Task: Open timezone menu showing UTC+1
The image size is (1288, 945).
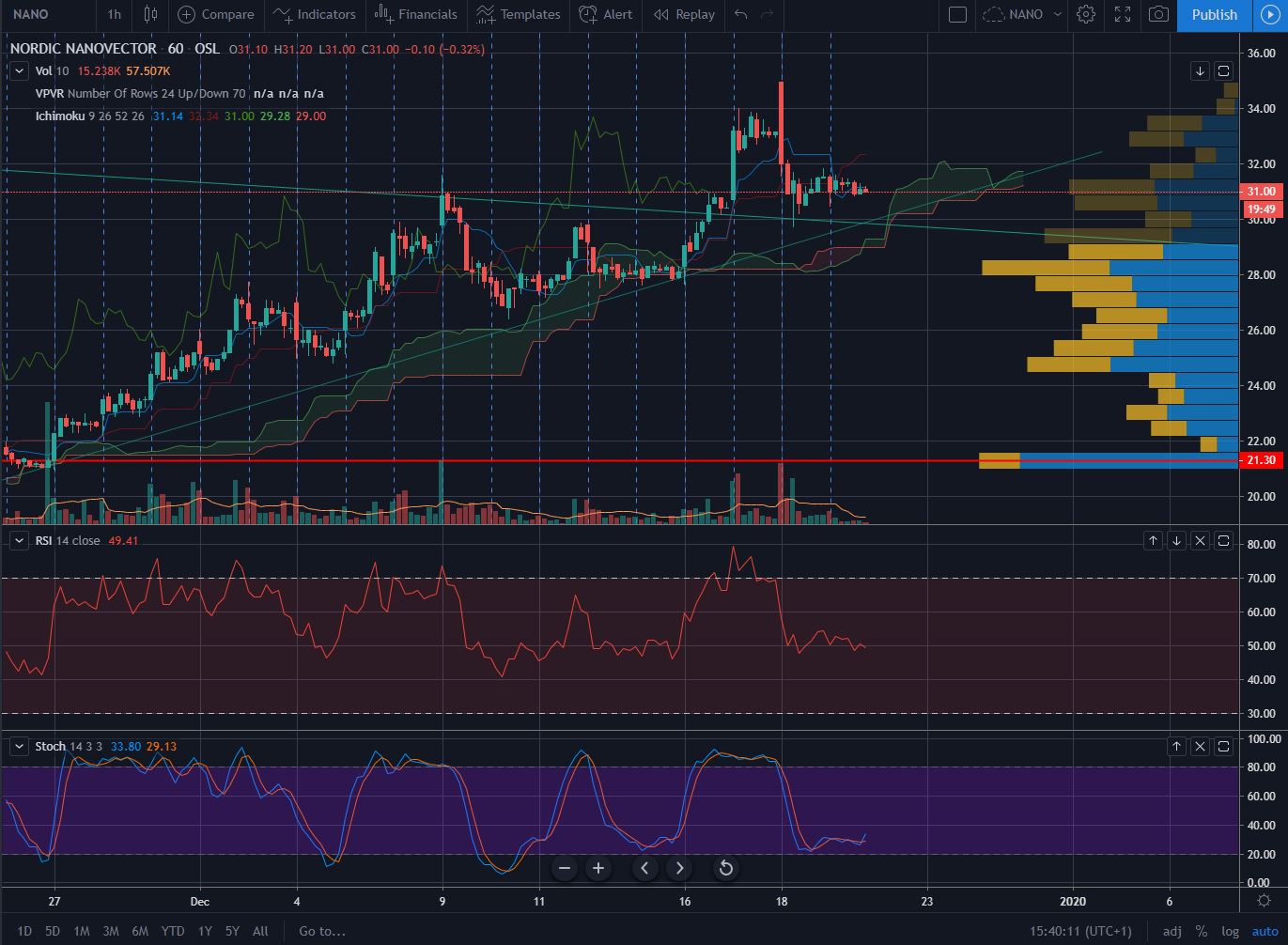Action: tap(1080, 931)
